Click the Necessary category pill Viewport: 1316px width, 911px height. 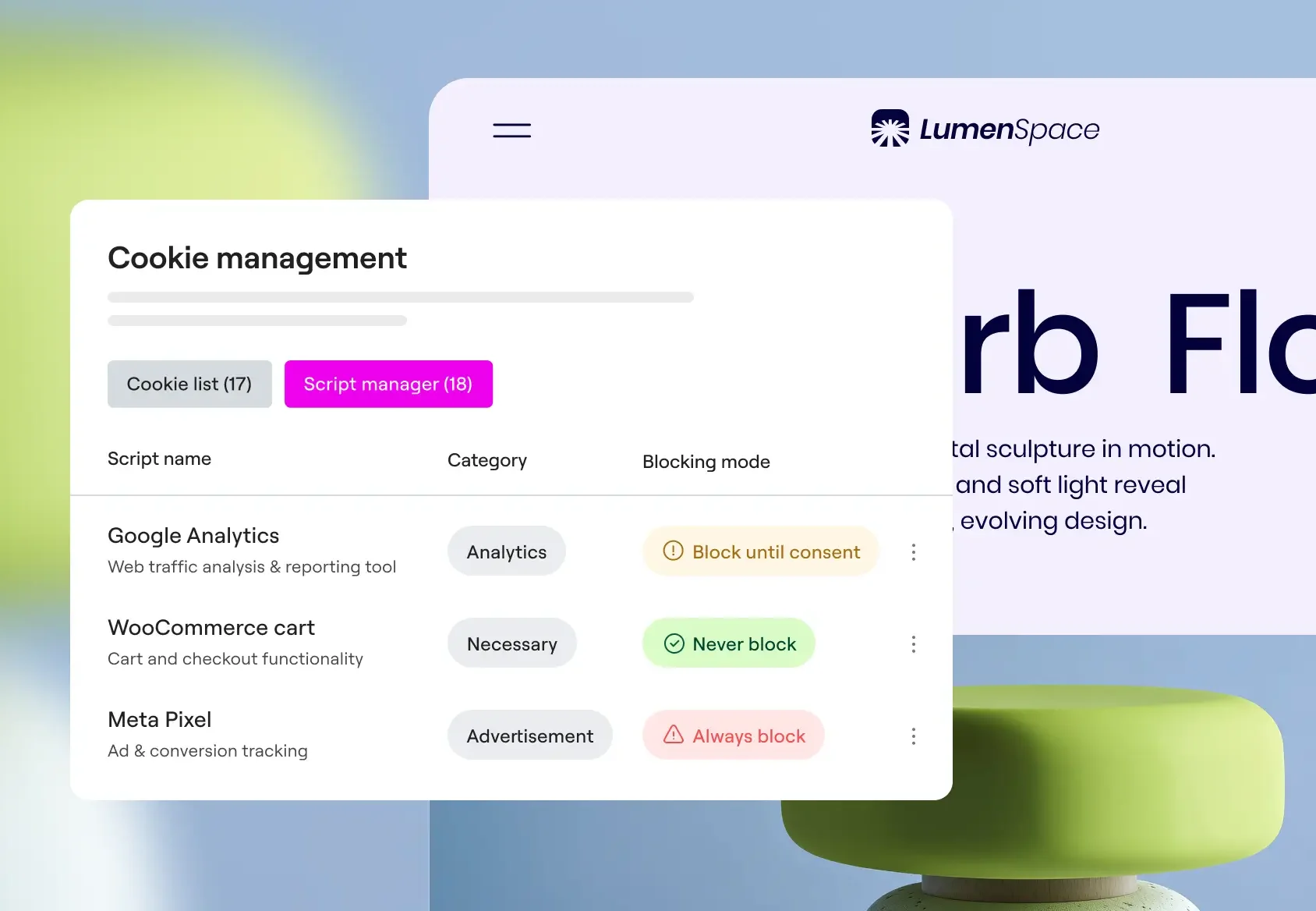point(512,643)
